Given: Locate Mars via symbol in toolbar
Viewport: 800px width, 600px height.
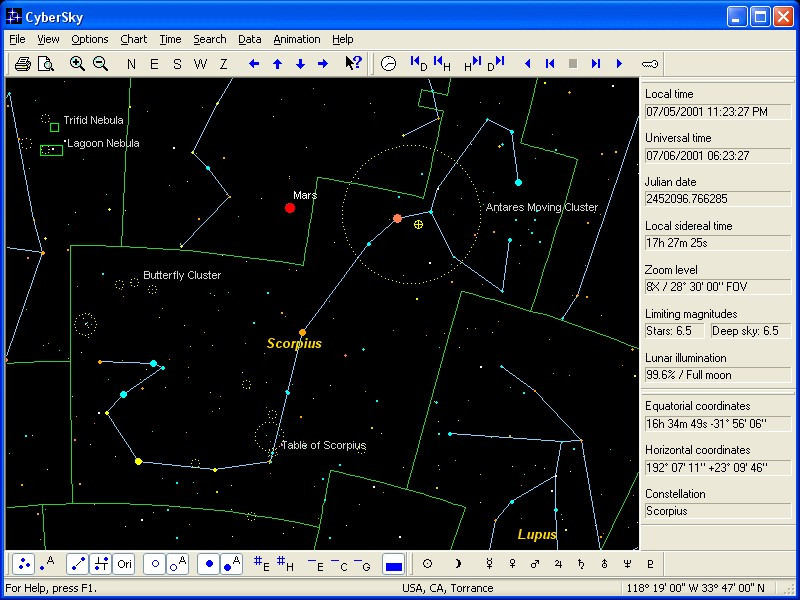Looking at the screenshot, I should point(535,564).
